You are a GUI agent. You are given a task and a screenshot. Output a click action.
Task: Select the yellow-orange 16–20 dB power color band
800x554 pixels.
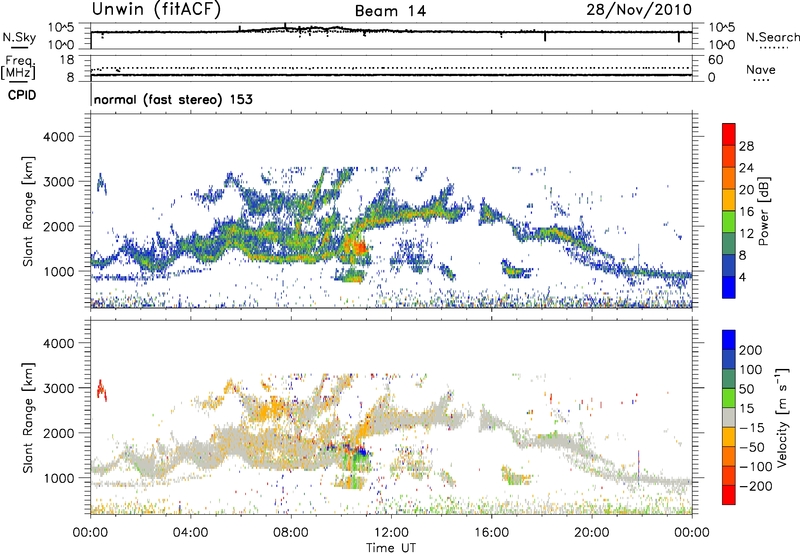pos(729,200)
